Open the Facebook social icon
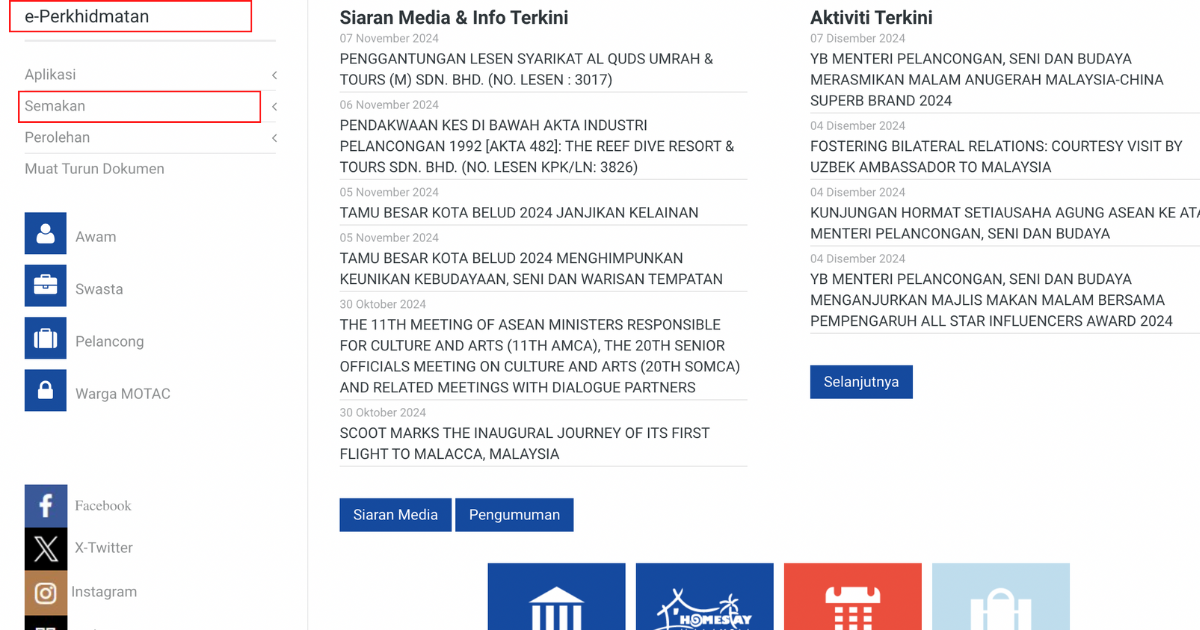 point(45,506)
